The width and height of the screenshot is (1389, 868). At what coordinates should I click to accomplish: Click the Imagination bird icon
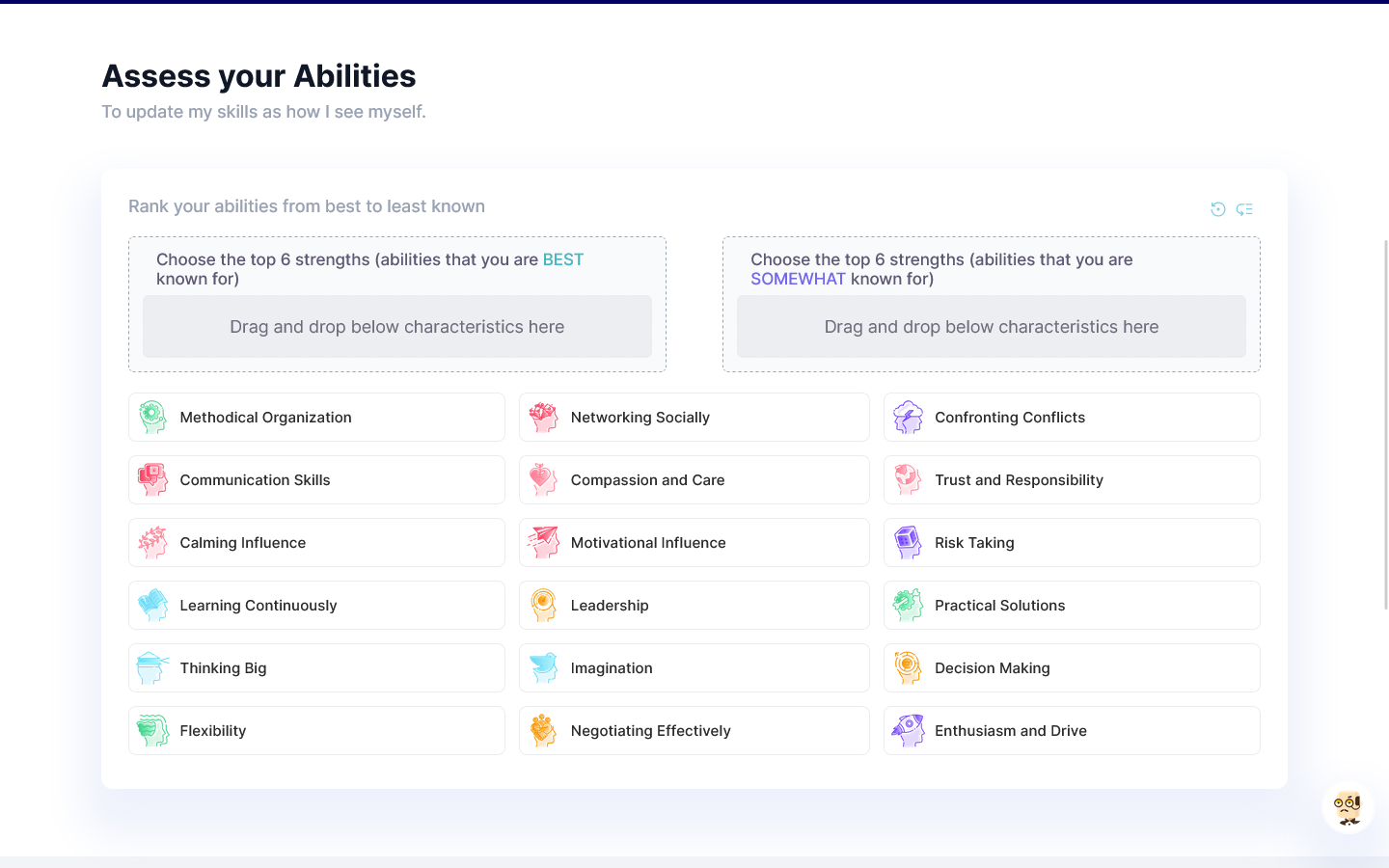(543, 668)
